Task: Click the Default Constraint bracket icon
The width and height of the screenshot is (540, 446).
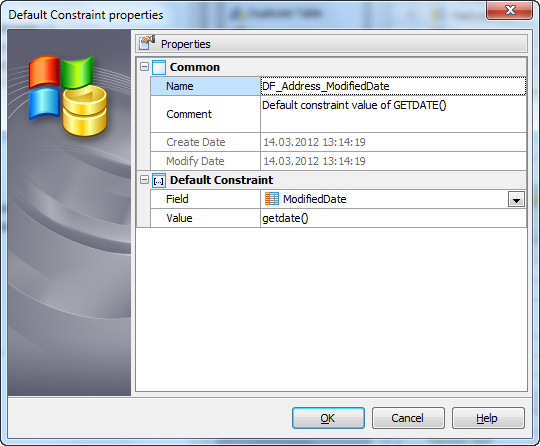Action: coord(159,180)
